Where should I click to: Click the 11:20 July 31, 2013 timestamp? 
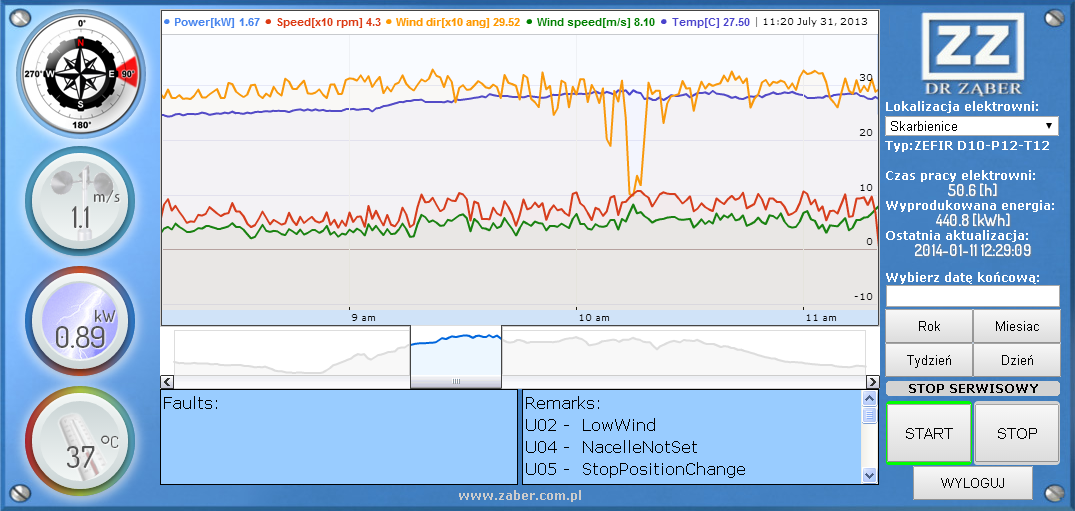[815, 22]
